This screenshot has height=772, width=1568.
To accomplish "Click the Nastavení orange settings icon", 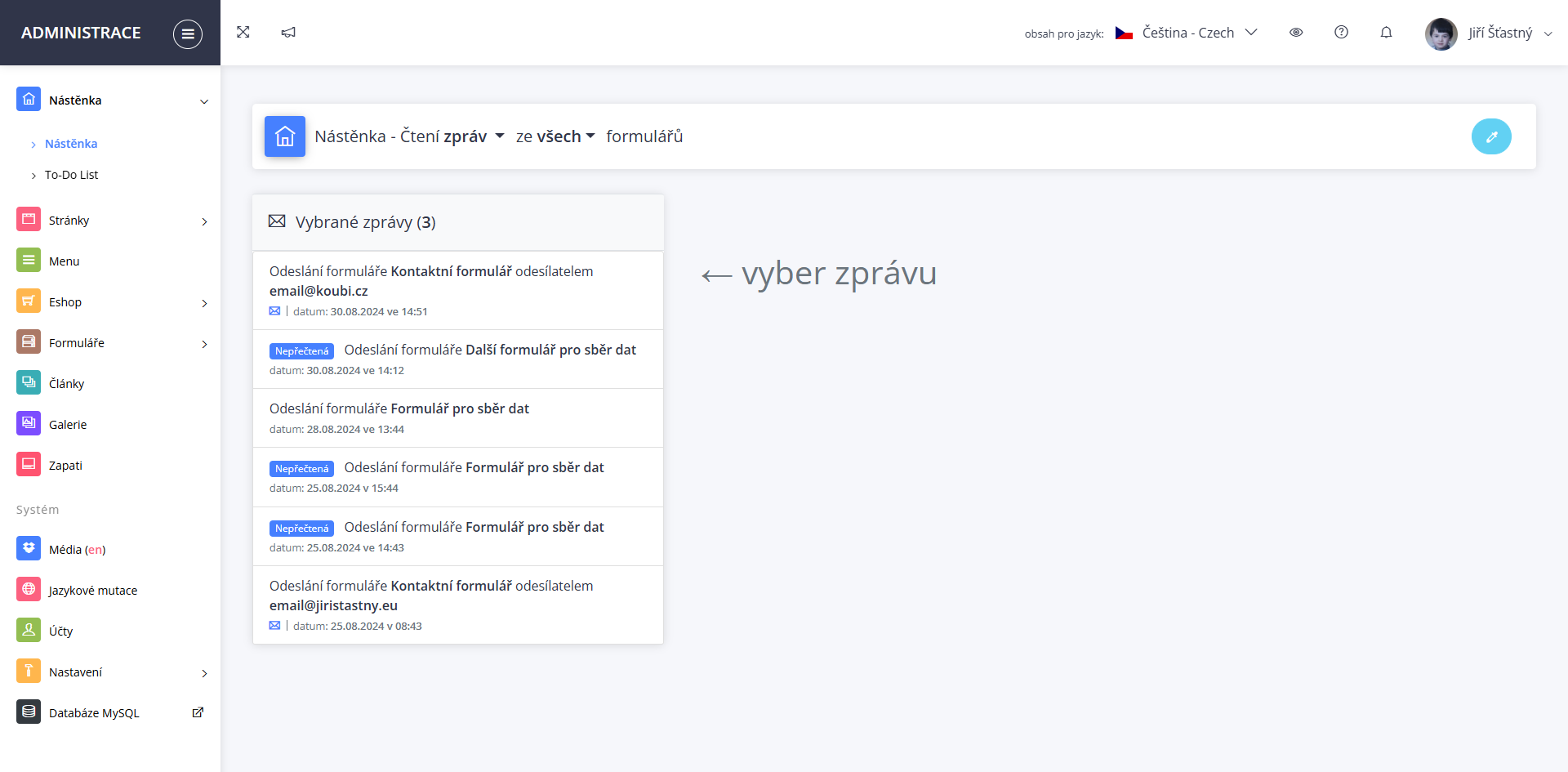I will (x=29, y=671).
